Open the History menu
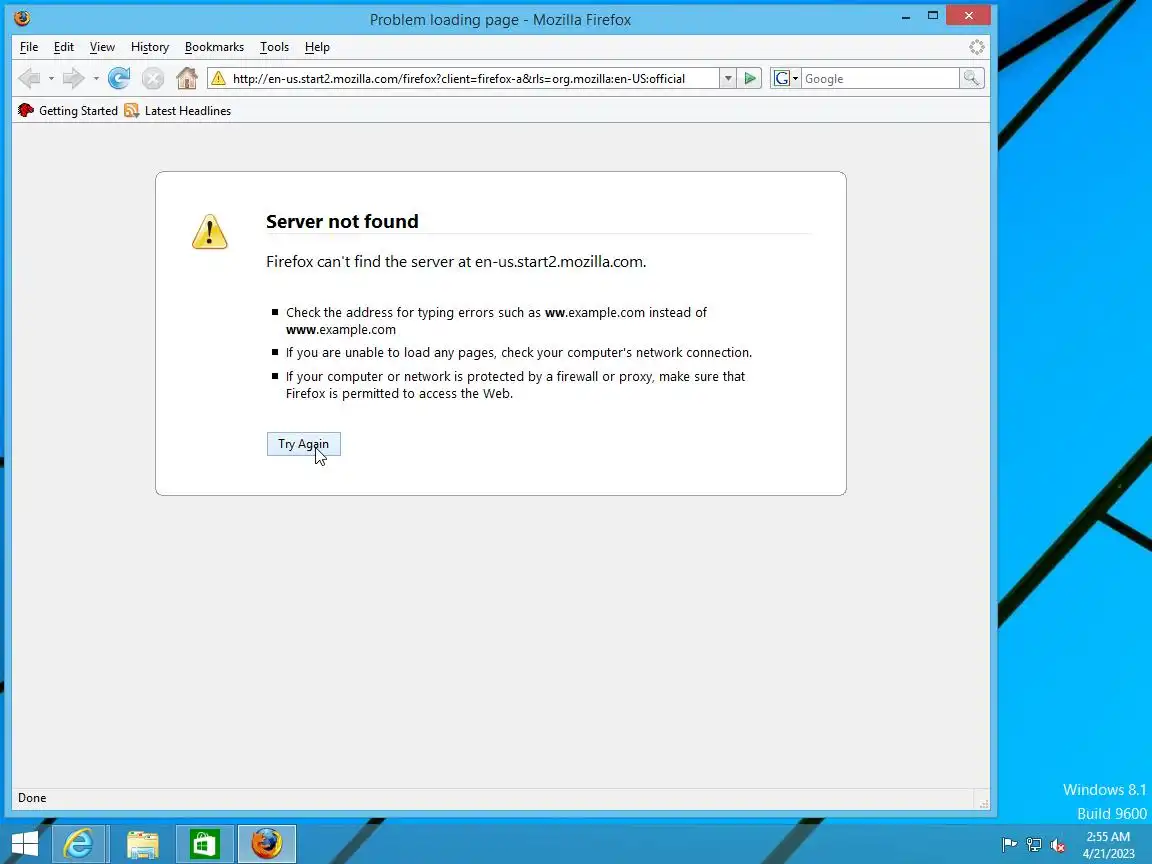 (x=150, y=47)
